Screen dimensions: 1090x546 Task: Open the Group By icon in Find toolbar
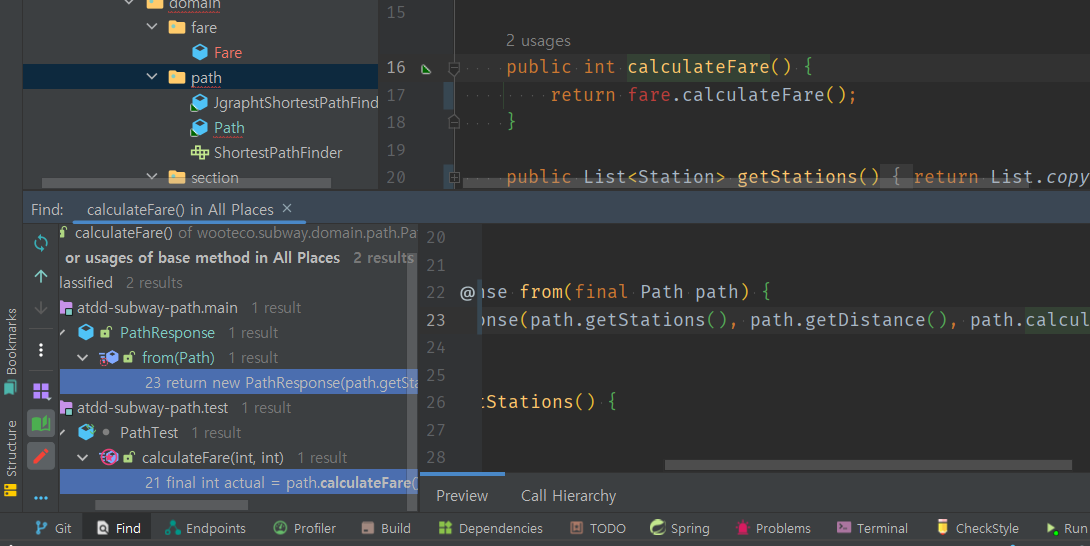(x=41, y=392)
